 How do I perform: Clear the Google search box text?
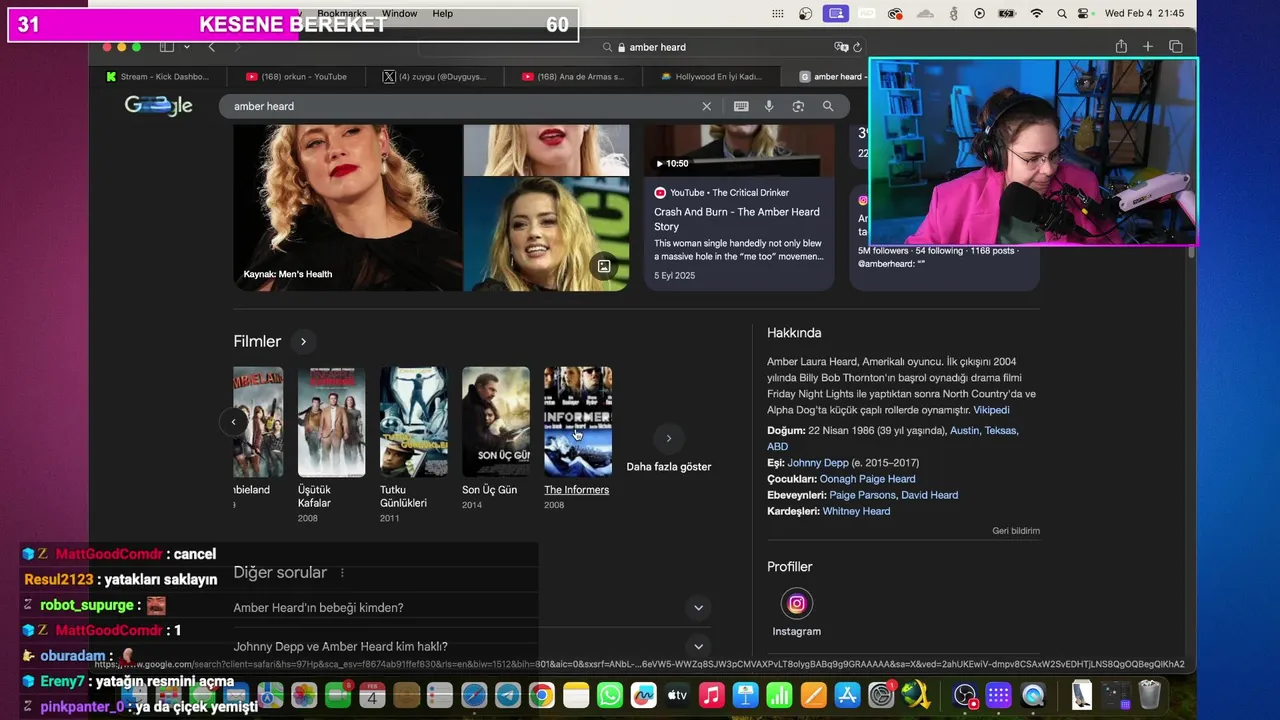point(706,106)
